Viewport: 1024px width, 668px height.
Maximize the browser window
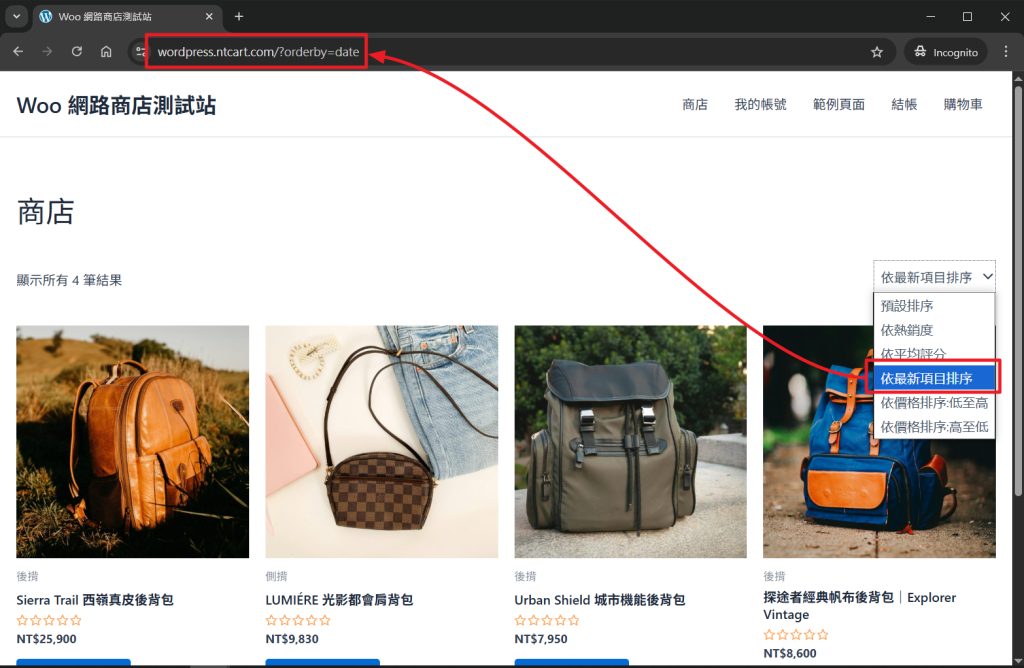[x=967, y=16]
